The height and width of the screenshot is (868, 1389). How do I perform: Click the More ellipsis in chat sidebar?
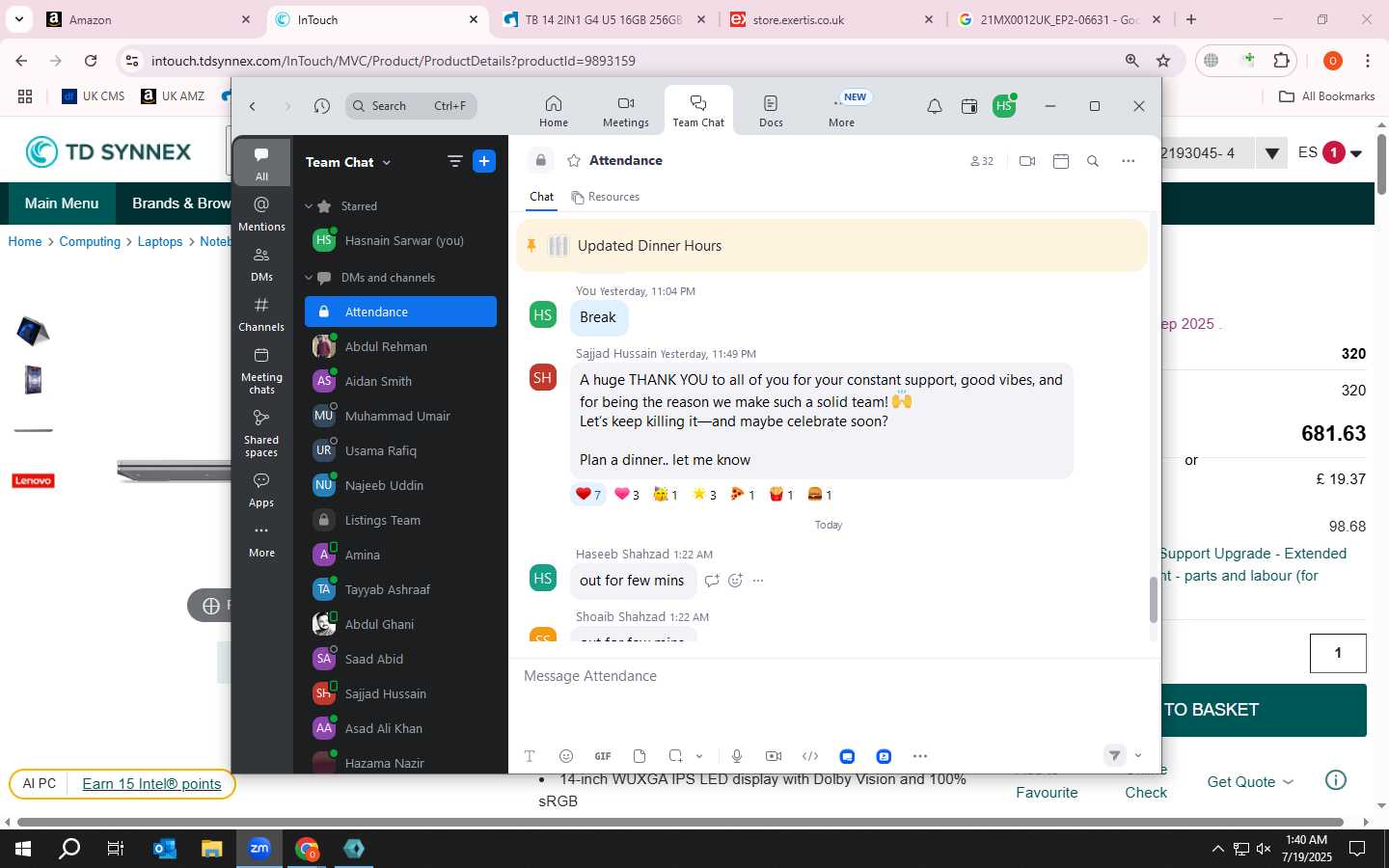[261, 539]
